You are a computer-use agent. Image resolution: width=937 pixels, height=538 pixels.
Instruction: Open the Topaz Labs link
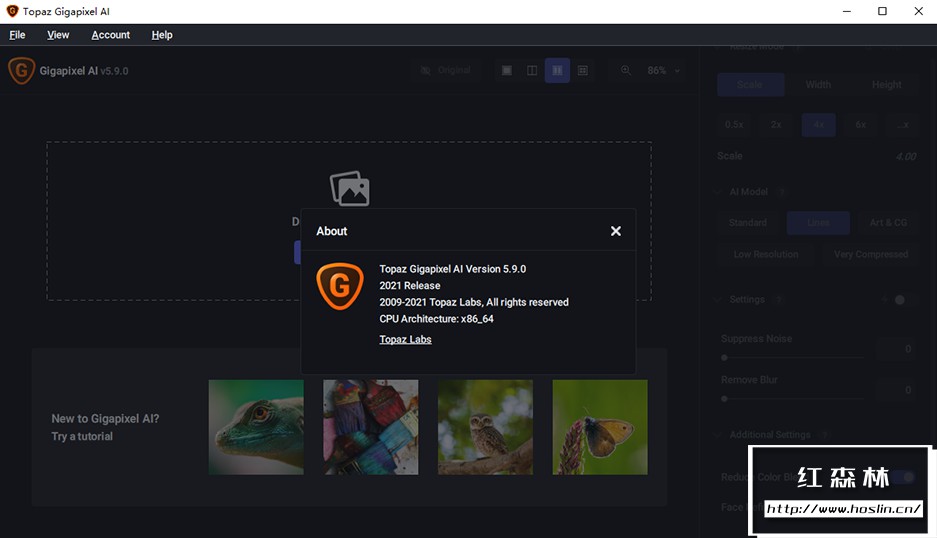(405, 339)
